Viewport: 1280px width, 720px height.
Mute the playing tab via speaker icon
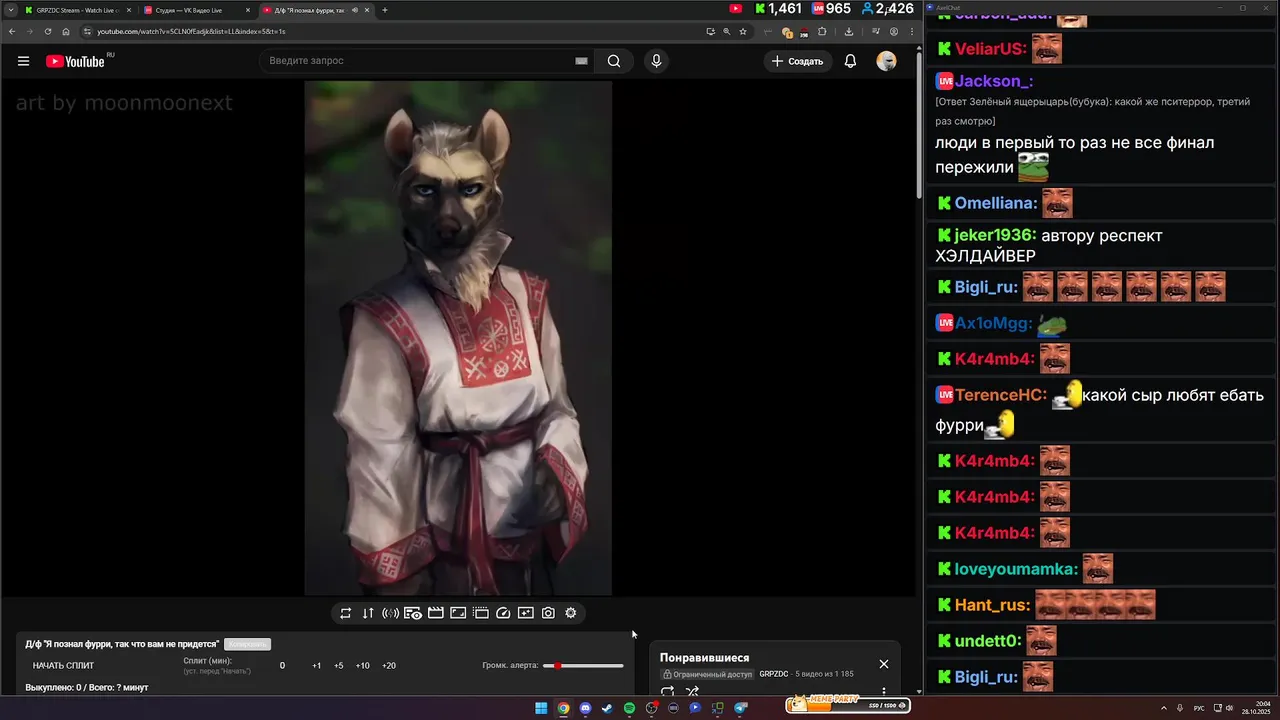click(354, 10)
